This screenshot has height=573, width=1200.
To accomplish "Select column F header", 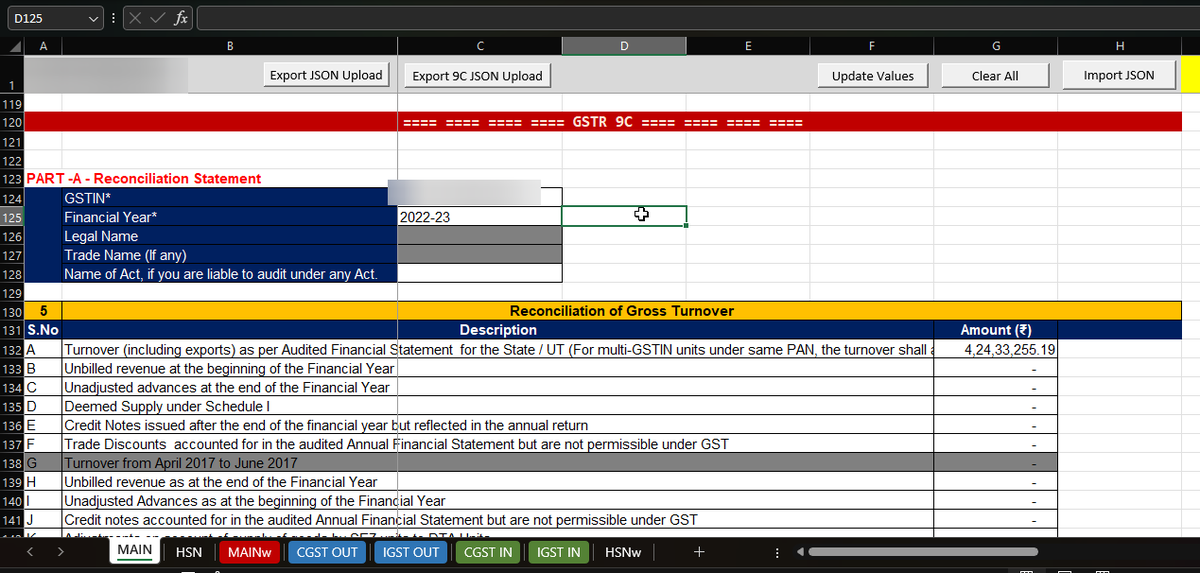I will coord(871,45).
